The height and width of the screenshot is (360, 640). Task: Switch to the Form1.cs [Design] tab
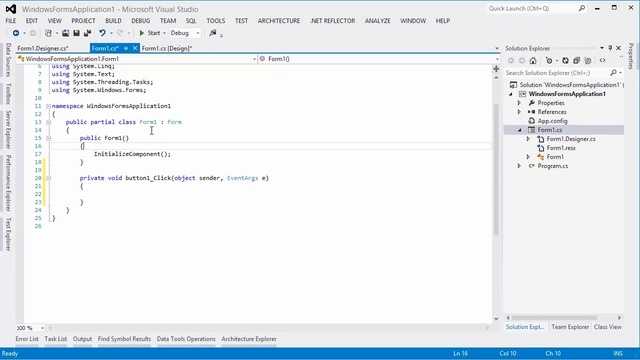[167, 48]
